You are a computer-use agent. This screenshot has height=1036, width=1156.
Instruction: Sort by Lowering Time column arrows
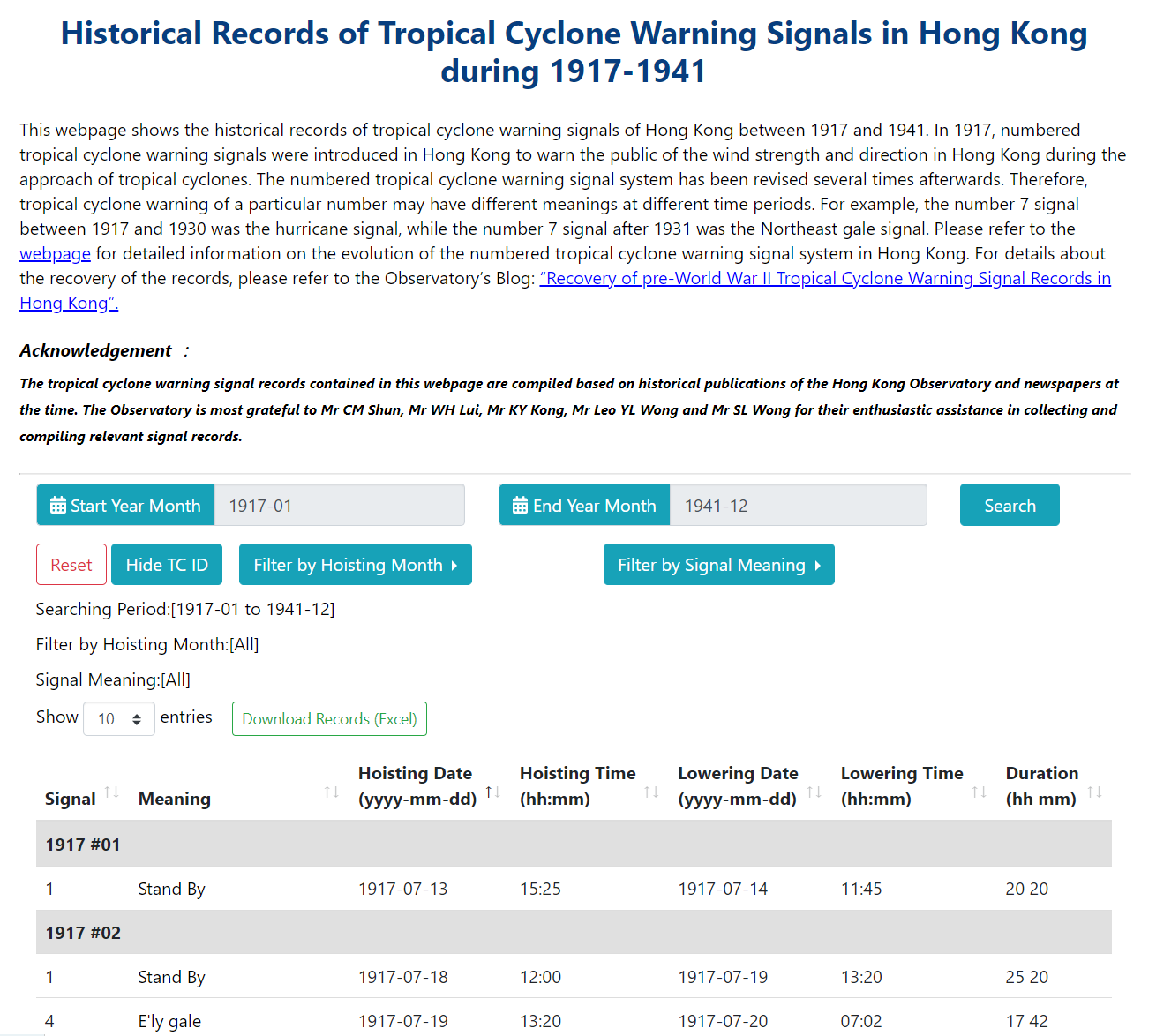pyautogui.click(x=980, y=792)
